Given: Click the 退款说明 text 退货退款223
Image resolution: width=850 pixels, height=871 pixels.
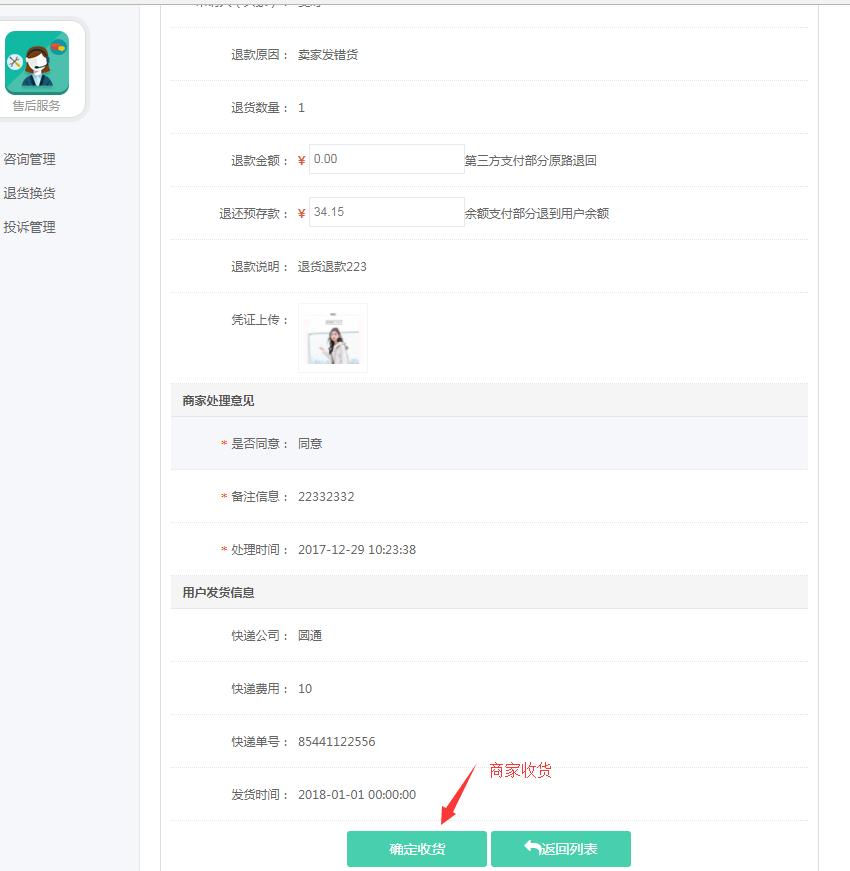Looking at the screenshot, I should [x=332, y=267].
